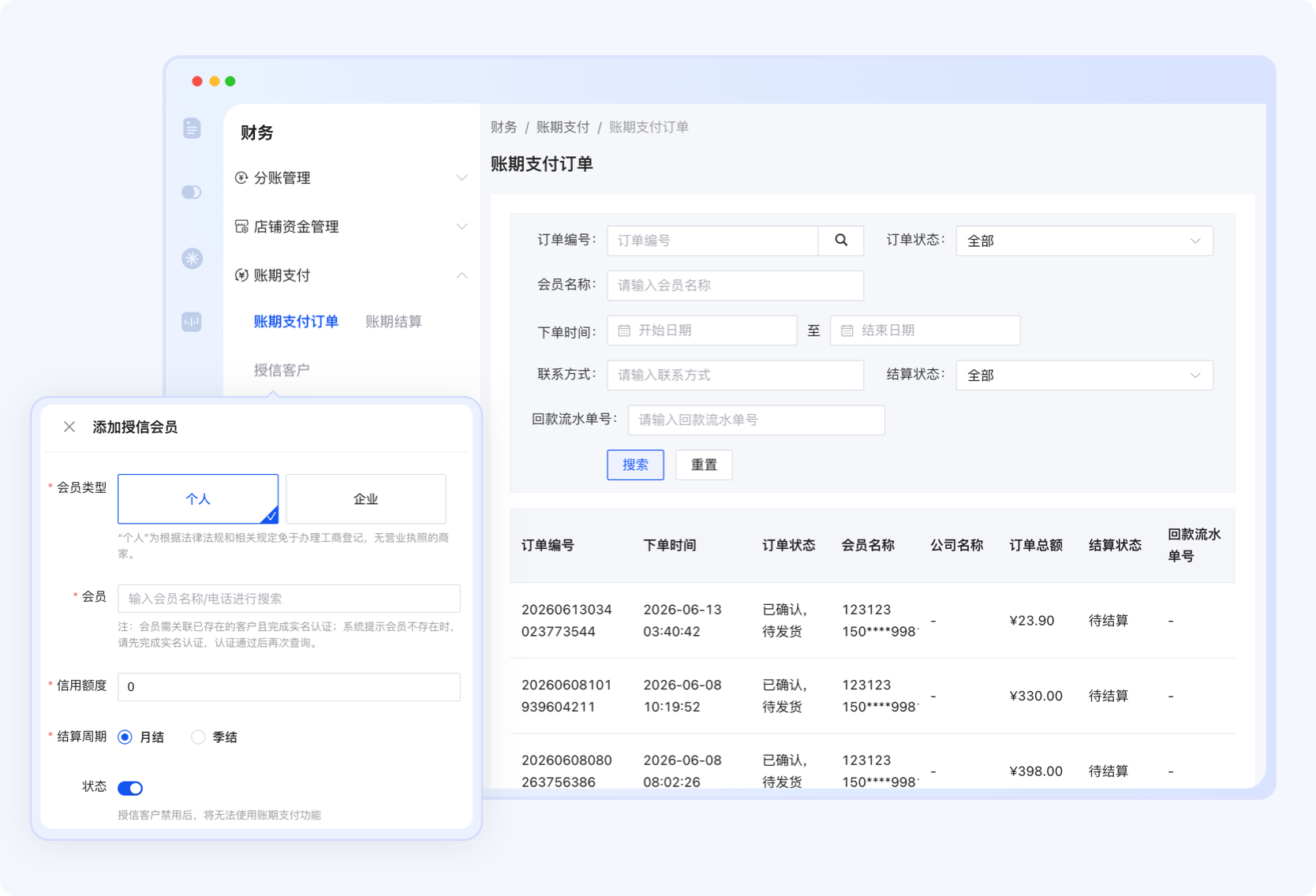The height and width of the screenshot is (896, 1316).
Task: Click the 店铺资金管理 menu icon
Action: (241, 226)
